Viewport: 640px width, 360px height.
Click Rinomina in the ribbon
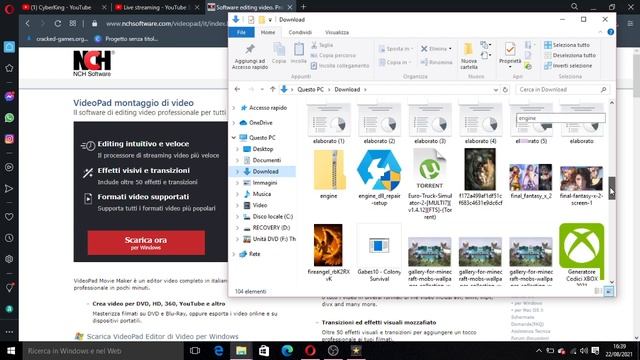[x=436, y=62]
